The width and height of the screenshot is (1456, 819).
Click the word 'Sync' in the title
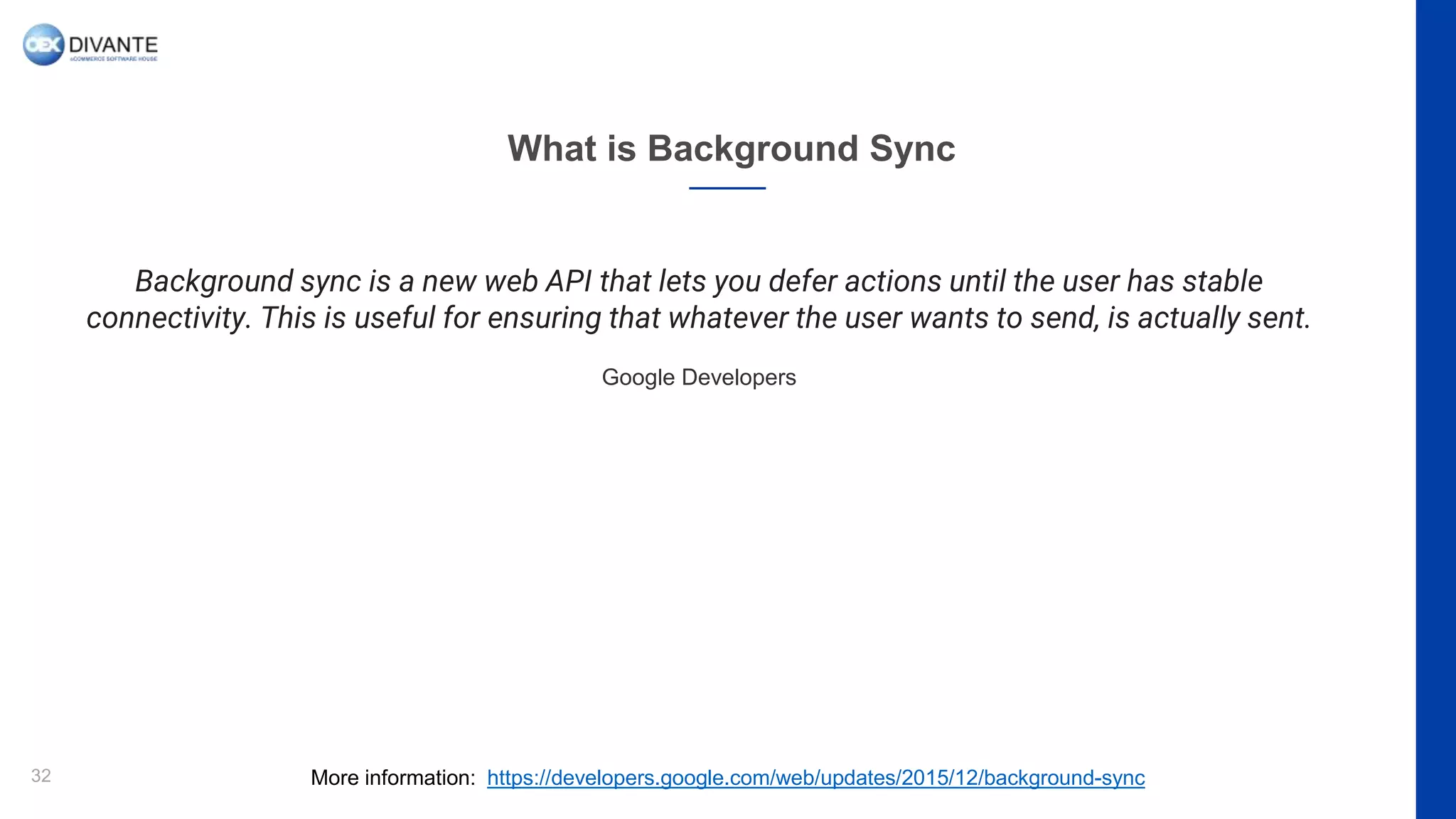tap(912, 149)
